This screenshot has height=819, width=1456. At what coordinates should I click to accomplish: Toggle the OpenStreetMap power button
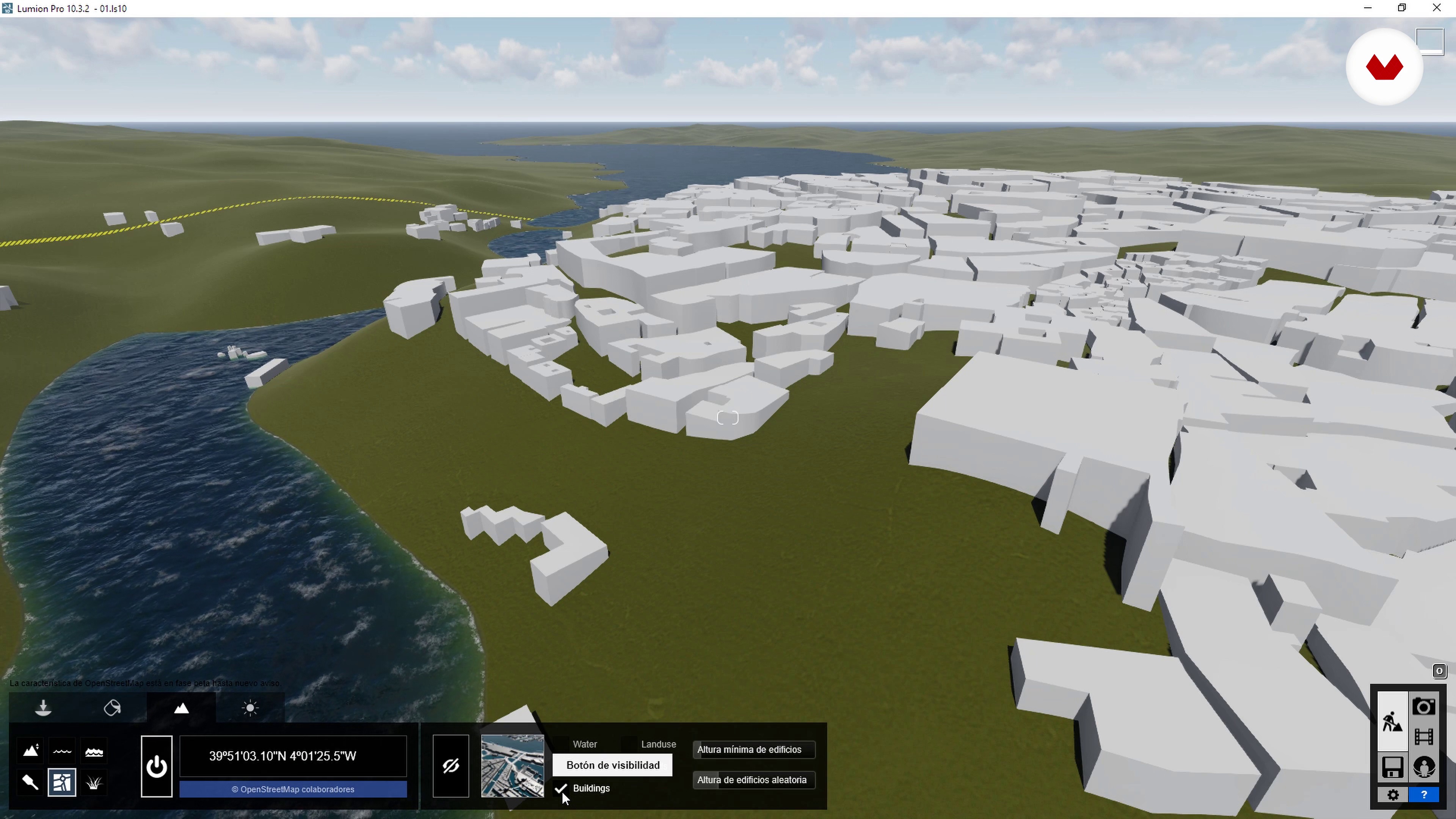(x=157, y=766)
